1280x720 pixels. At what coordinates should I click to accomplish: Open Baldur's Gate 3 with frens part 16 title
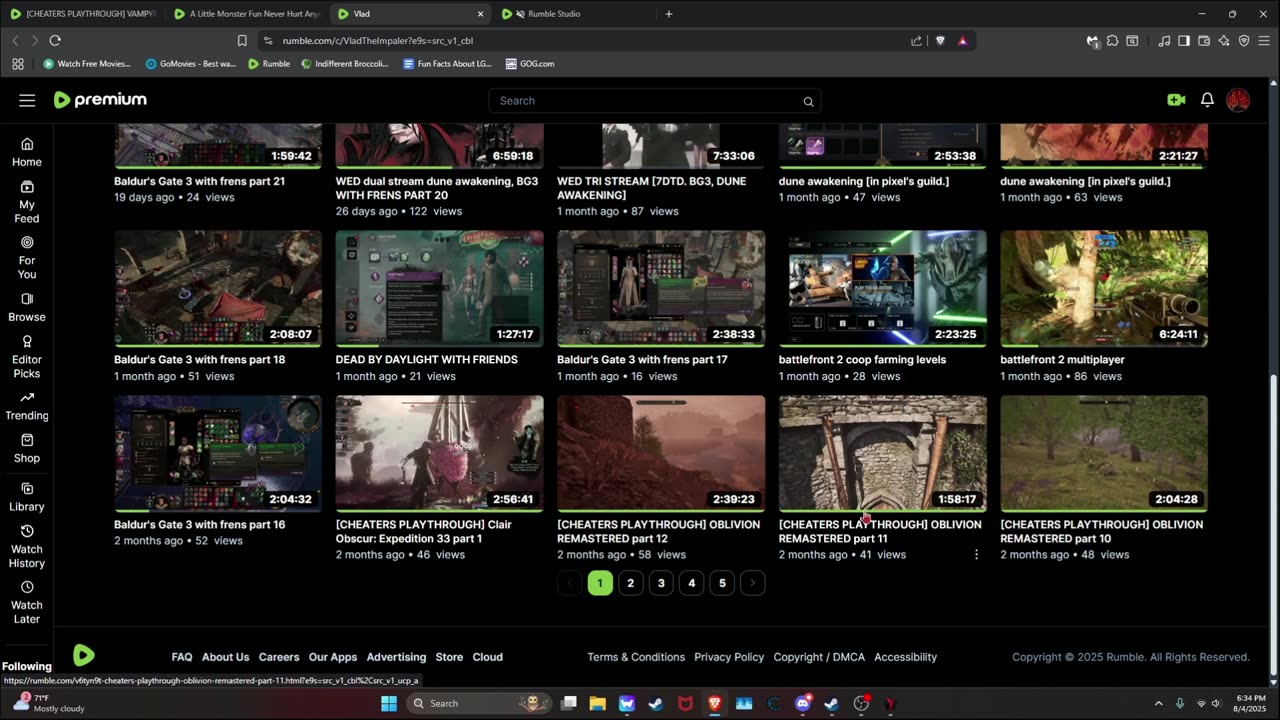pyautogui.click(x=199, y=525)
